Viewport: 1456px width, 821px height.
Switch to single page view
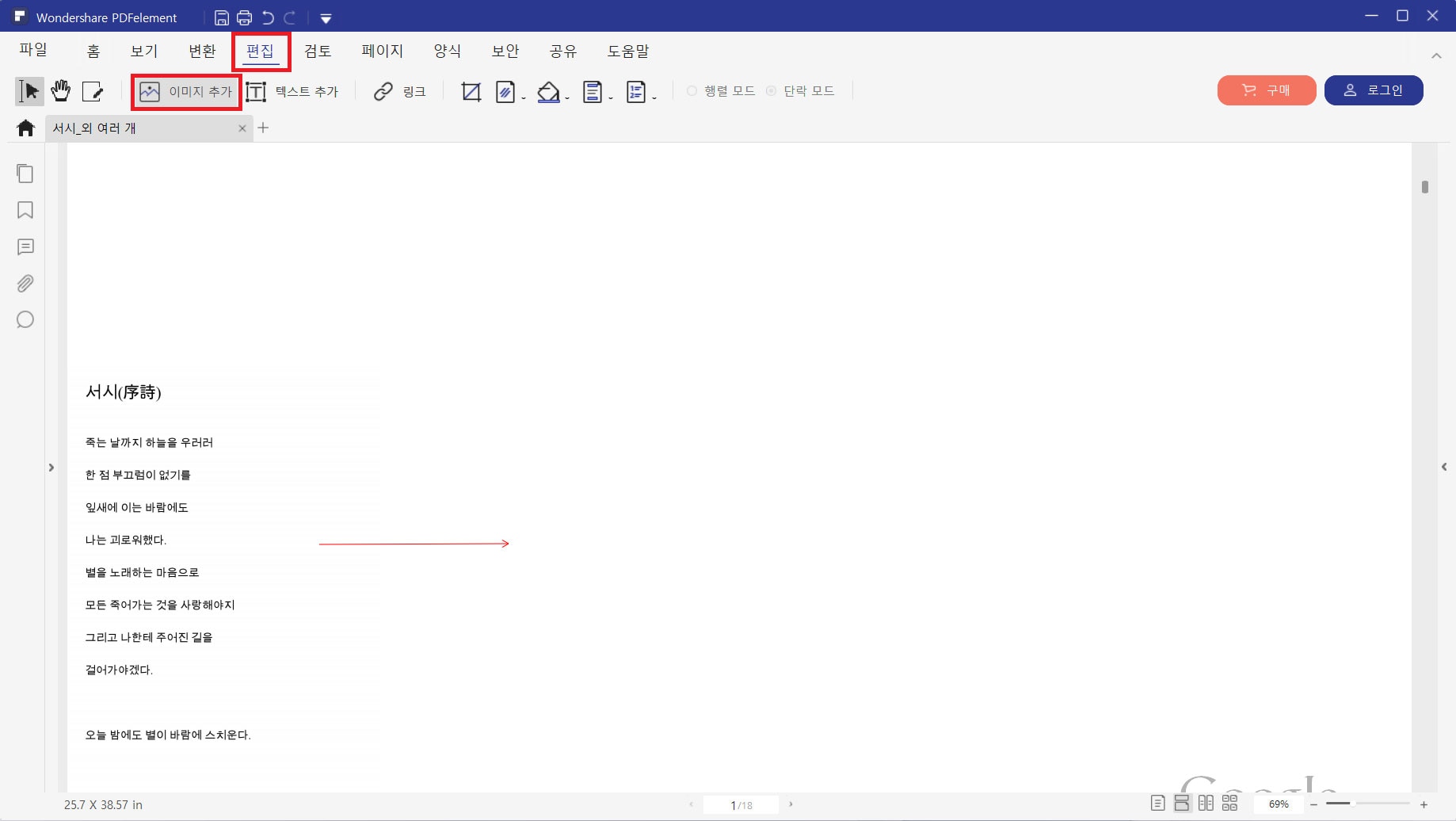[1158, 804]
